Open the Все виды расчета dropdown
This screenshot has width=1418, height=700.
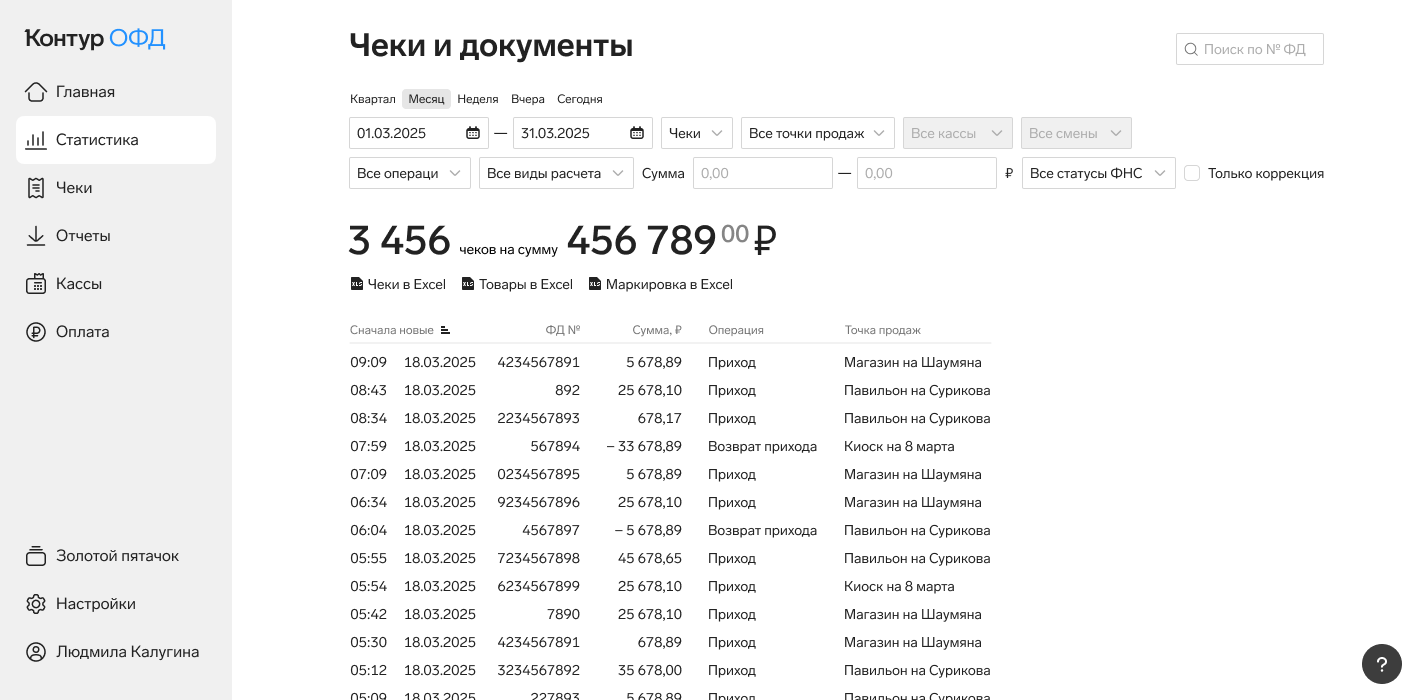[556, 173]
